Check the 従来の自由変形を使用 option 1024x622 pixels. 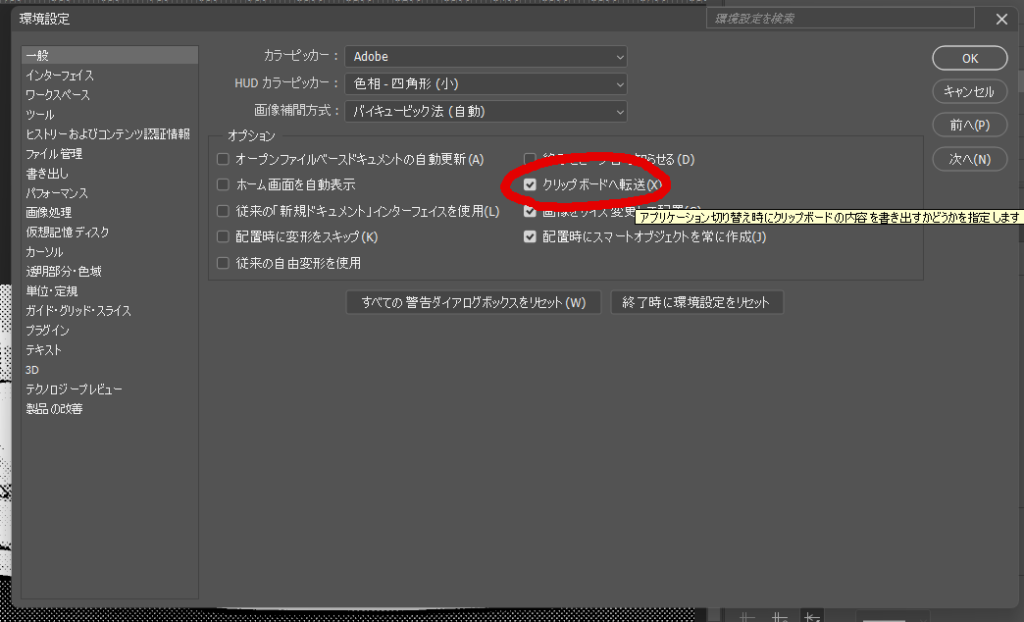click(224, 263)
